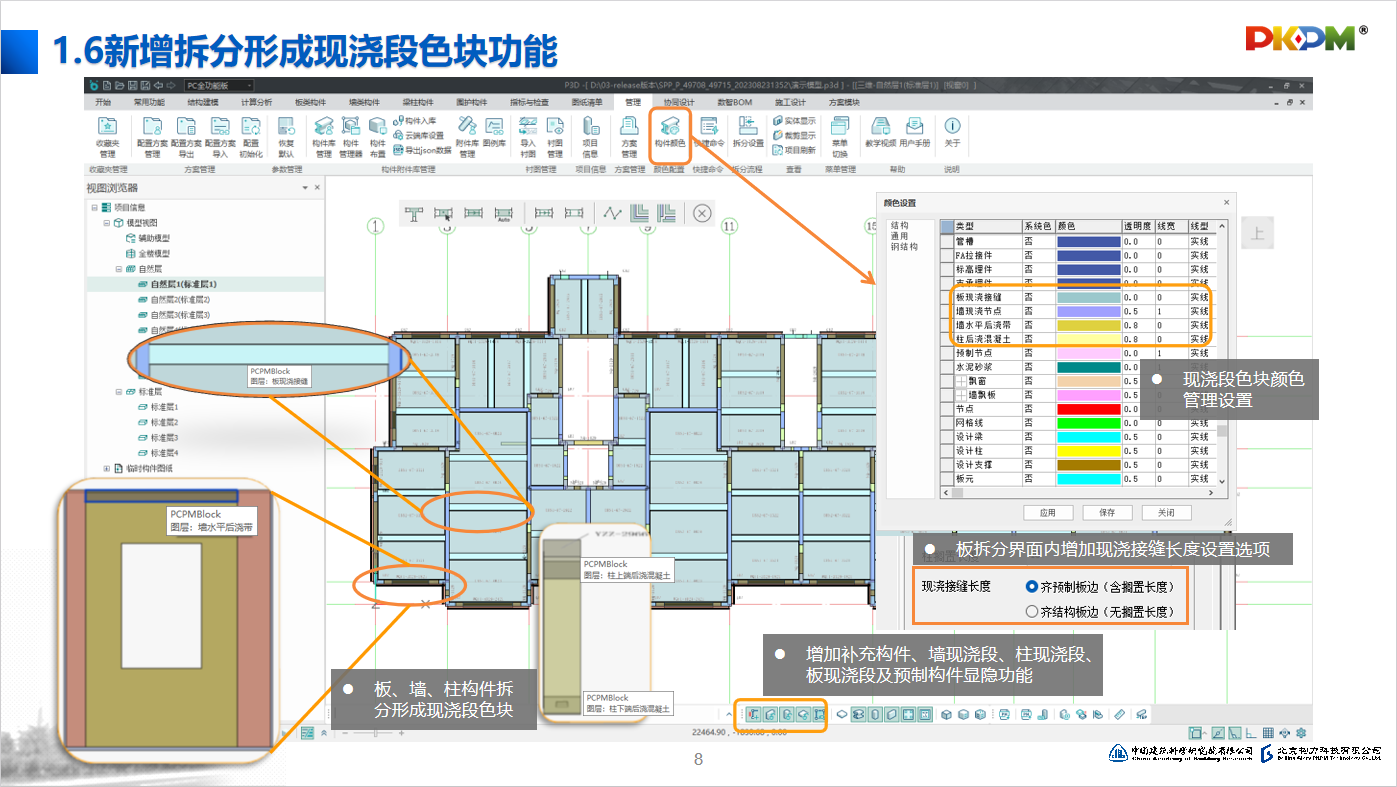1397x787 pixels.
Task: Open 衬图管理 in the ribbon
Action: point(555,136)
